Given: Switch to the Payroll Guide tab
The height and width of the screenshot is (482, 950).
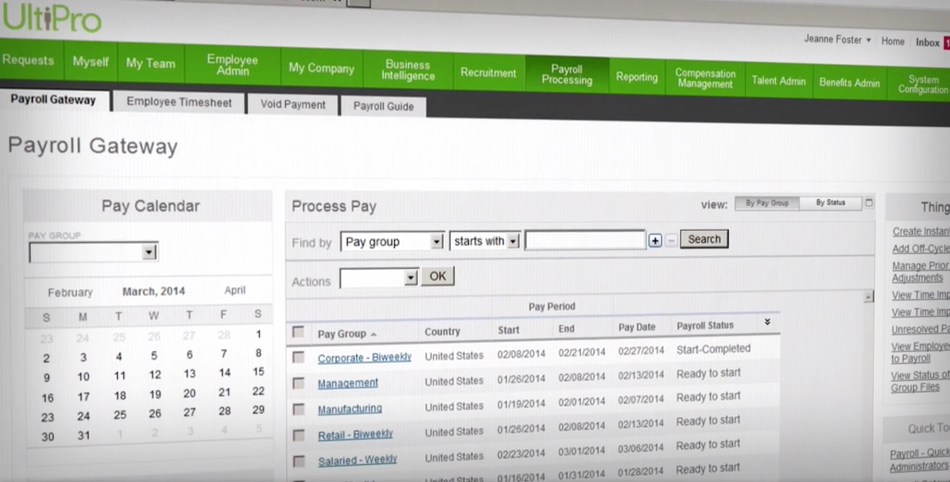Looking at the screenshot, I should [x=384, y=106].
